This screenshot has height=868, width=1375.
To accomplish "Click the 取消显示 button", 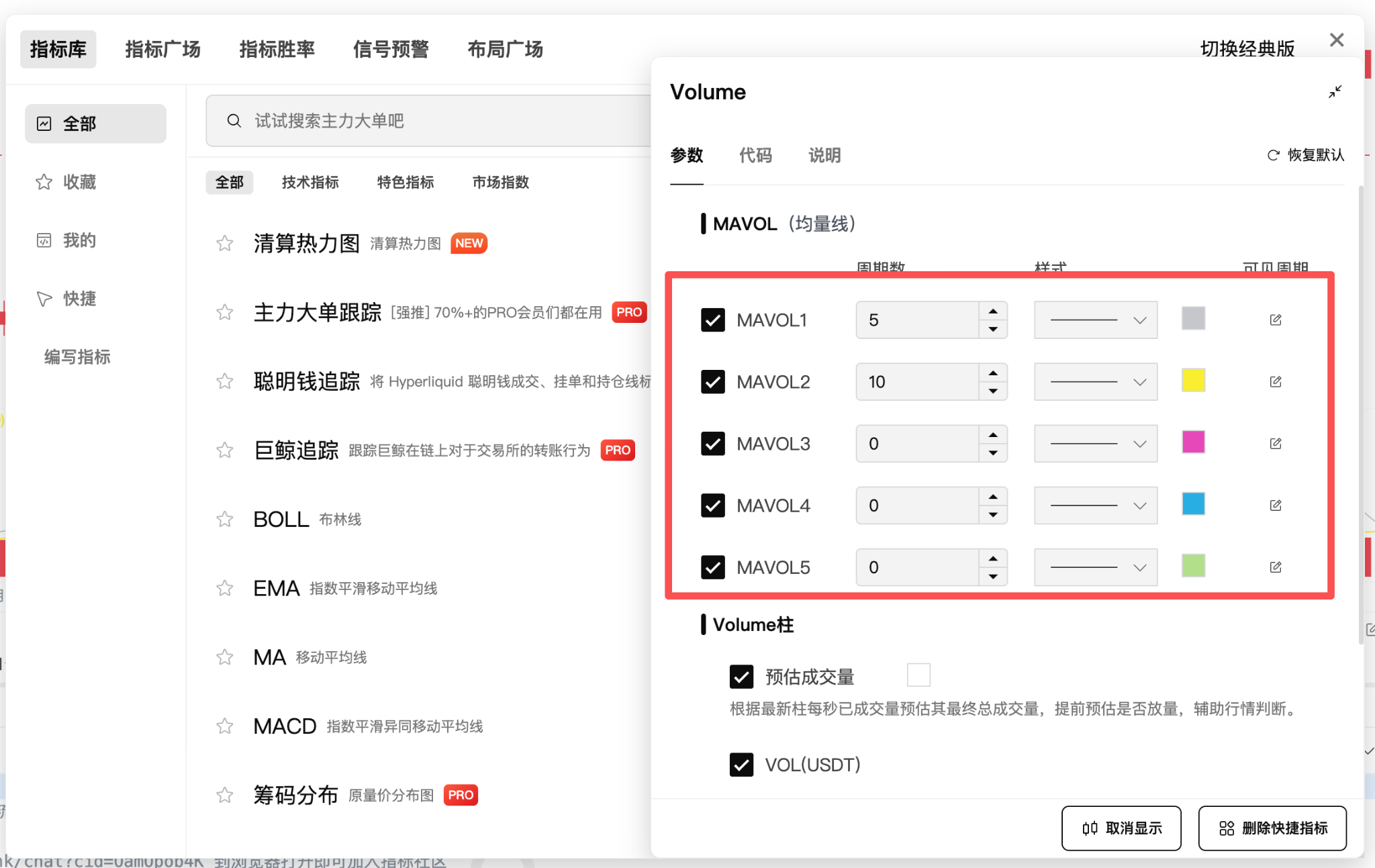I will tap(1121, 828).
